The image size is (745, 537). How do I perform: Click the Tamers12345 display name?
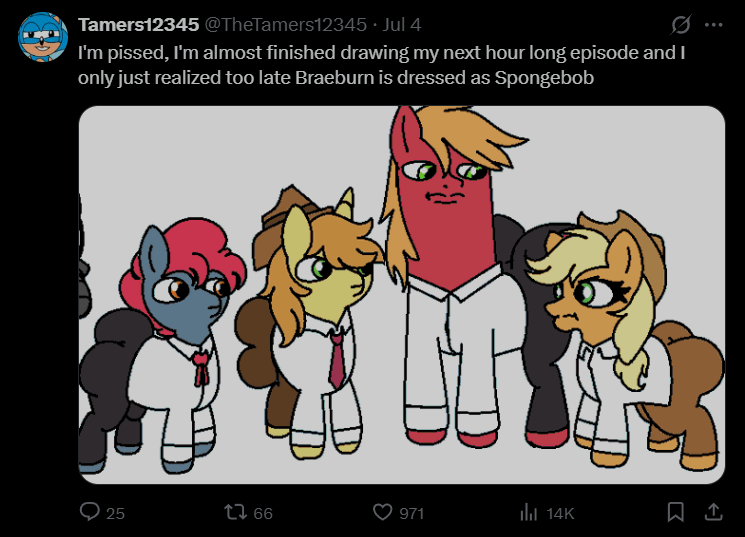138,25
